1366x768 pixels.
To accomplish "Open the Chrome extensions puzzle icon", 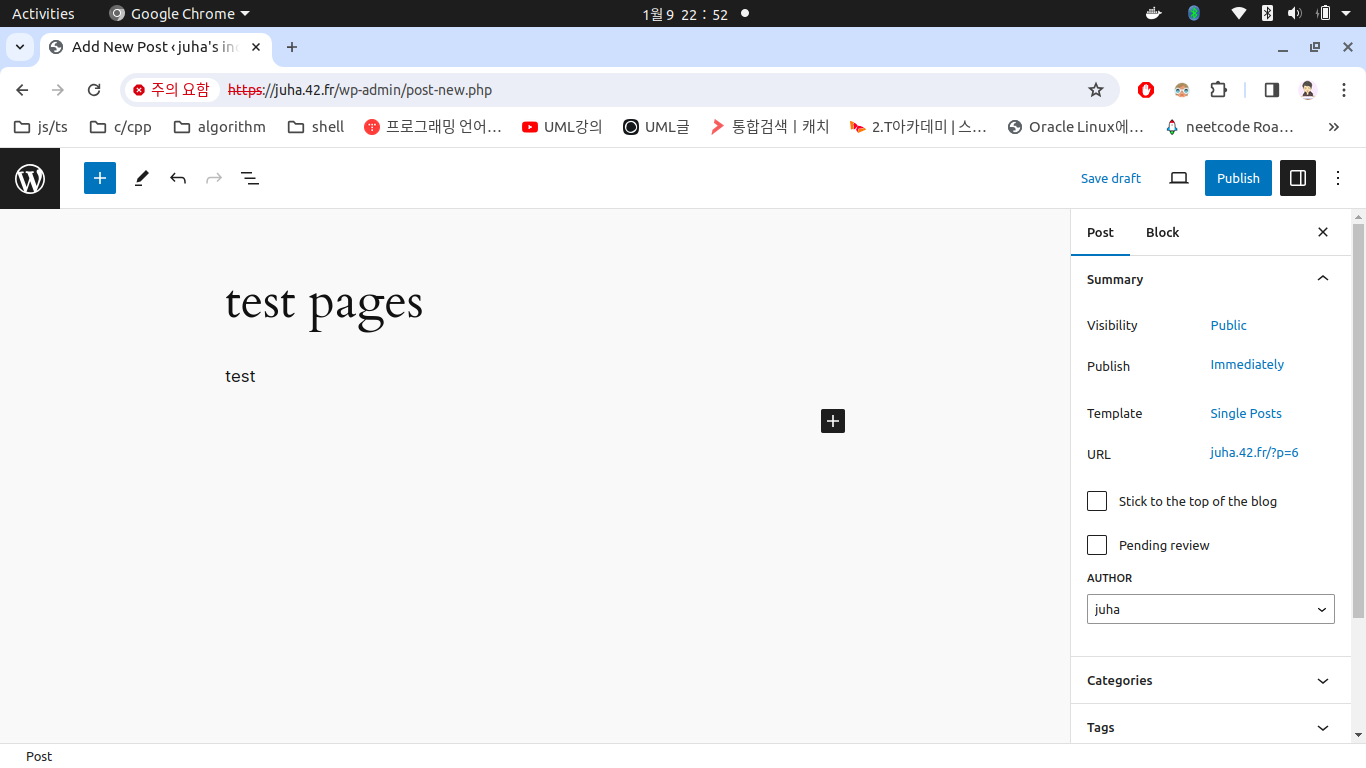I will click(x=1218, y=90).
